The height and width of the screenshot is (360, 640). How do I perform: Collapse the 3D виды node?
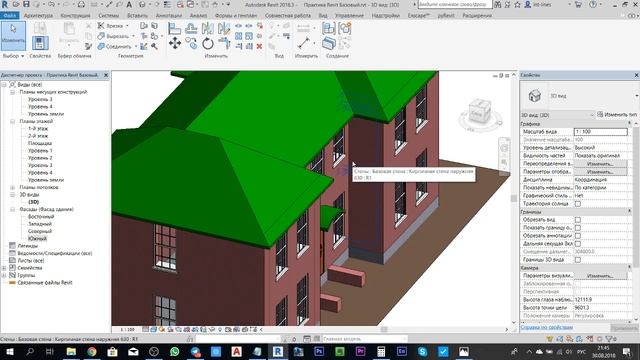[12, 195]
